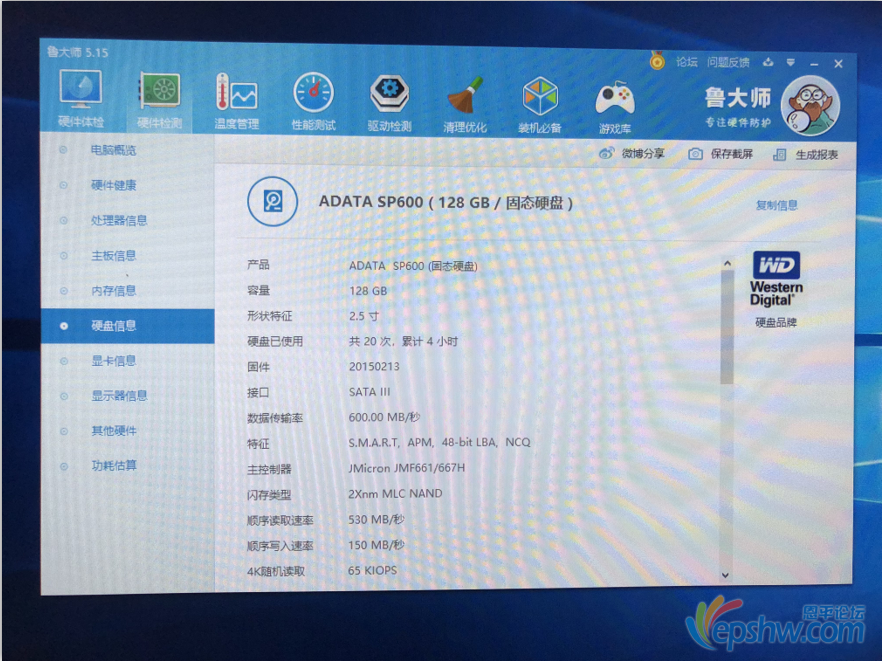Click the gold medal icon in title bar

657,60
